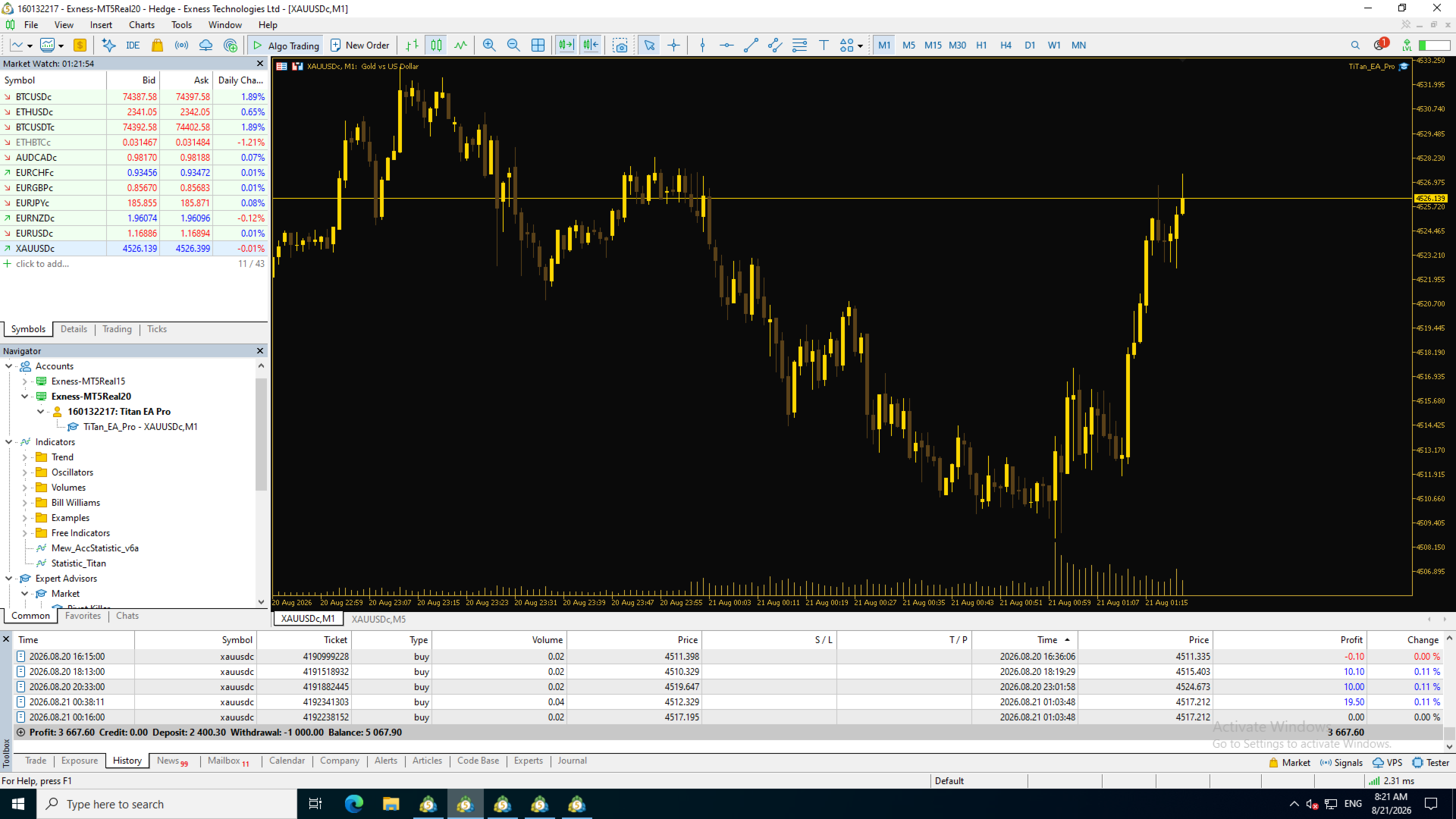Select the Fibonacci retracement tool
Viewport: 1456px width, 819px height.
(x=799, y=45)
